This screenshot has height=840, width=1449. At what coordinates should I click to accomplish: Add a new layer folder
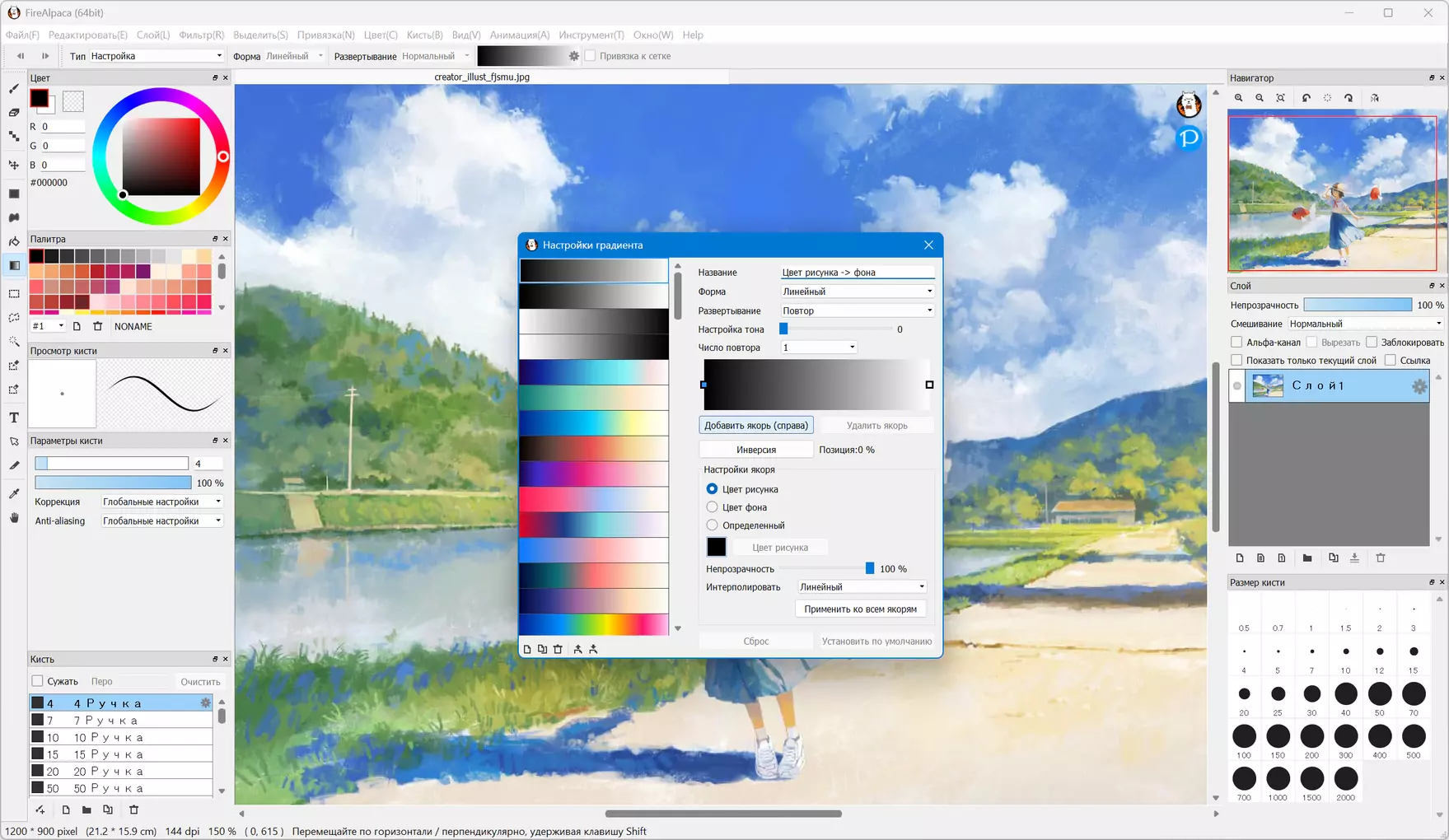coord(1307,558)
